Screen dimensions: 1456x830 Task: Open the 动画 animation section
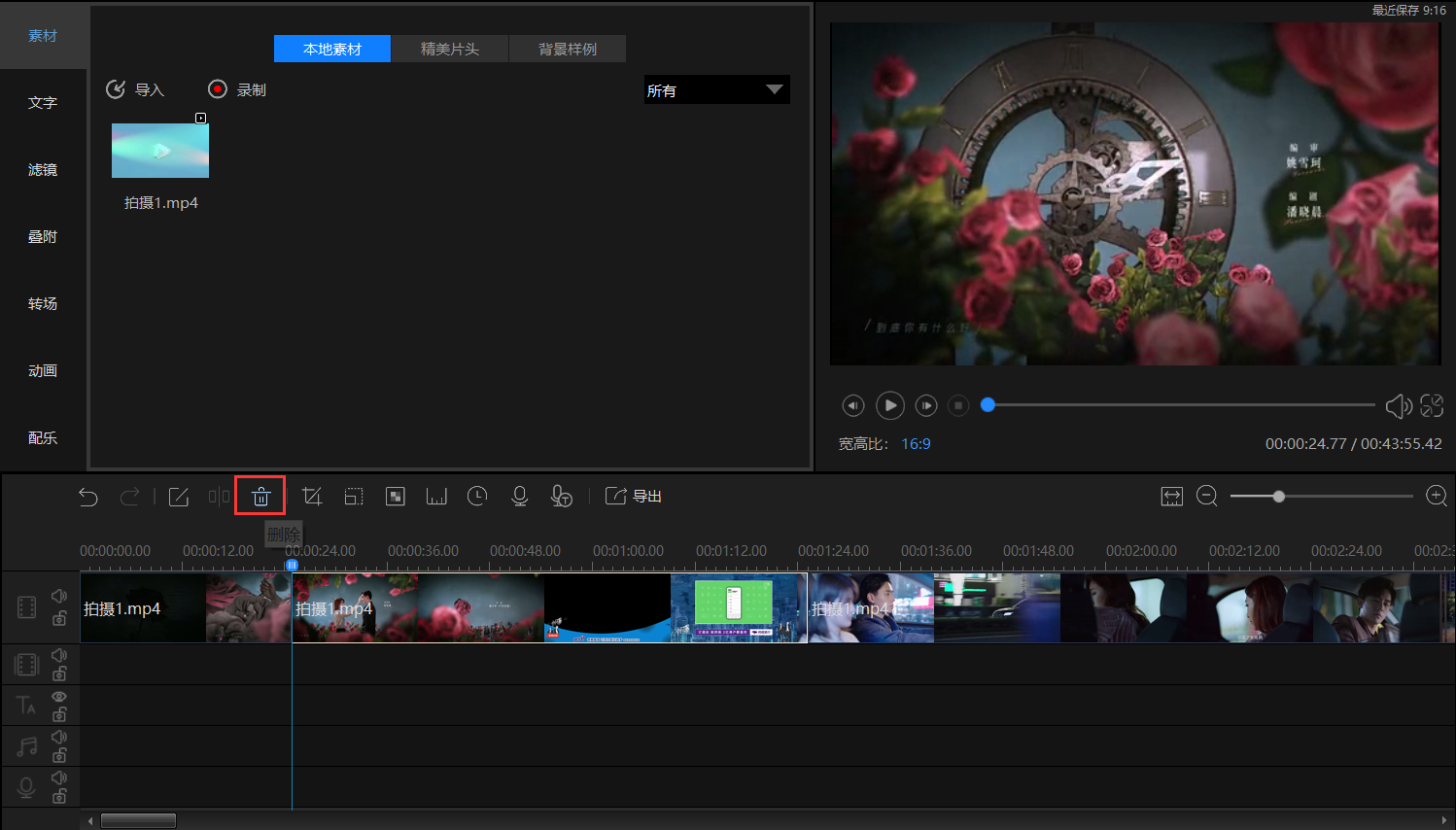point(43,371)
